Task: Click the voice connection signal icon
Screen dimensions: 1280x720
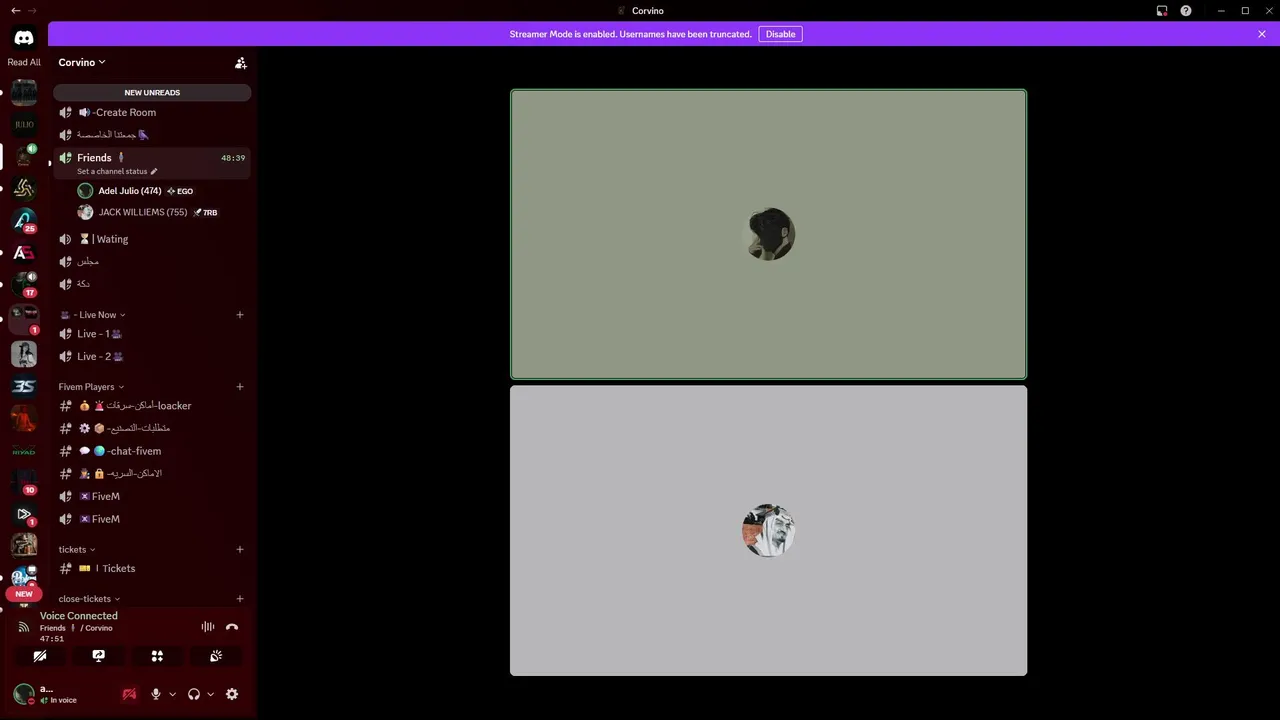Action: pyautogui.click(x=24, y=627)
